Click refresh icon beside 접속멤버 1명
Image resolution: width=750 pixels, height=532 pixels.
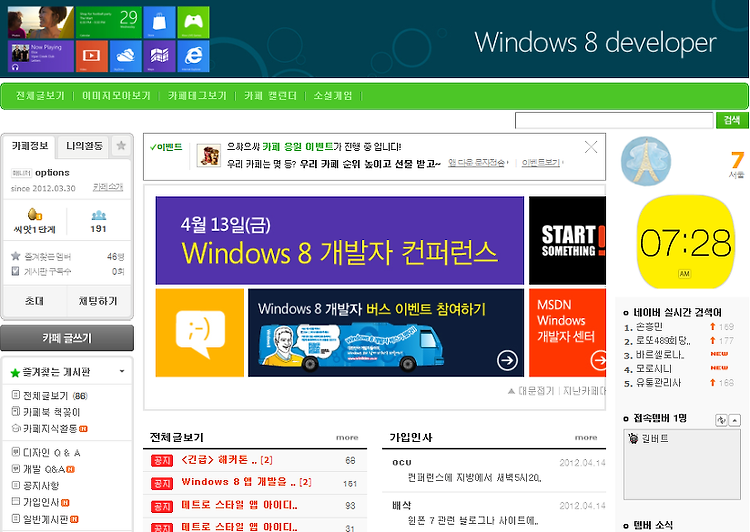(721, 420)
